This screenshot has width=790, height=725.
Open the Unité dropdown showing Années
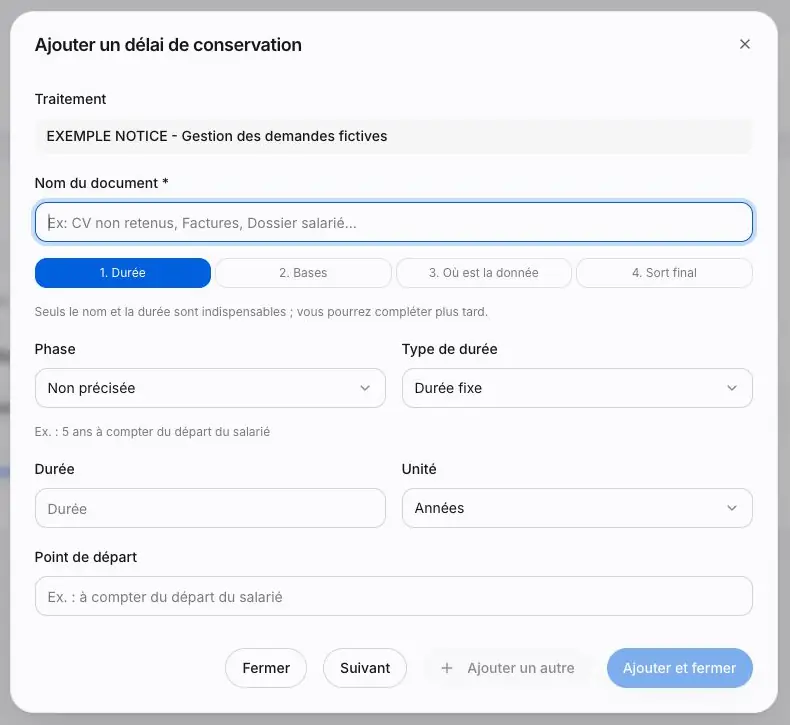pyautogui.click(x=577, y=508)
